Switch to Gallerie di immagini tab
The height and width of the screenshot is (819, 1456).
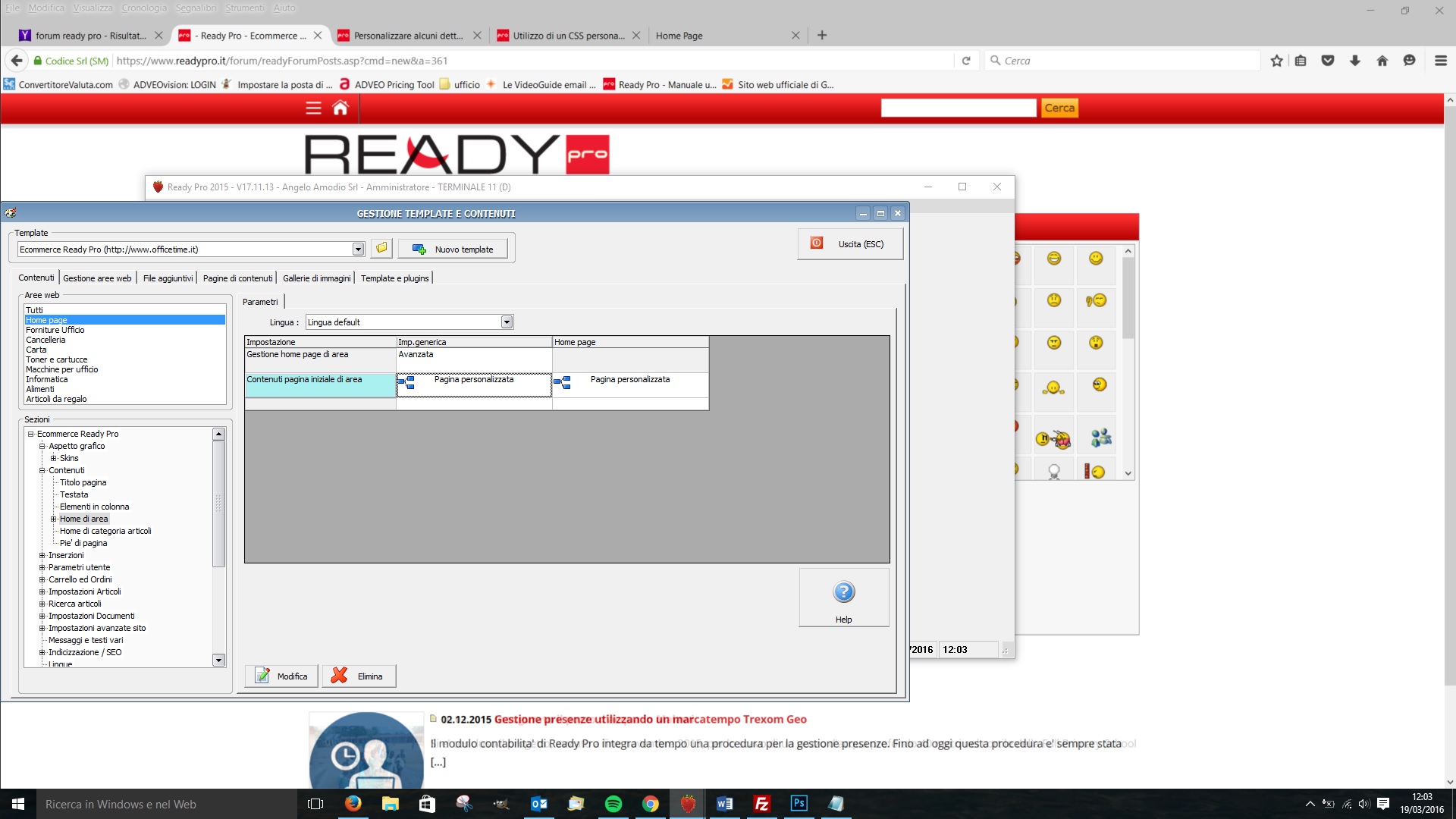316,278
